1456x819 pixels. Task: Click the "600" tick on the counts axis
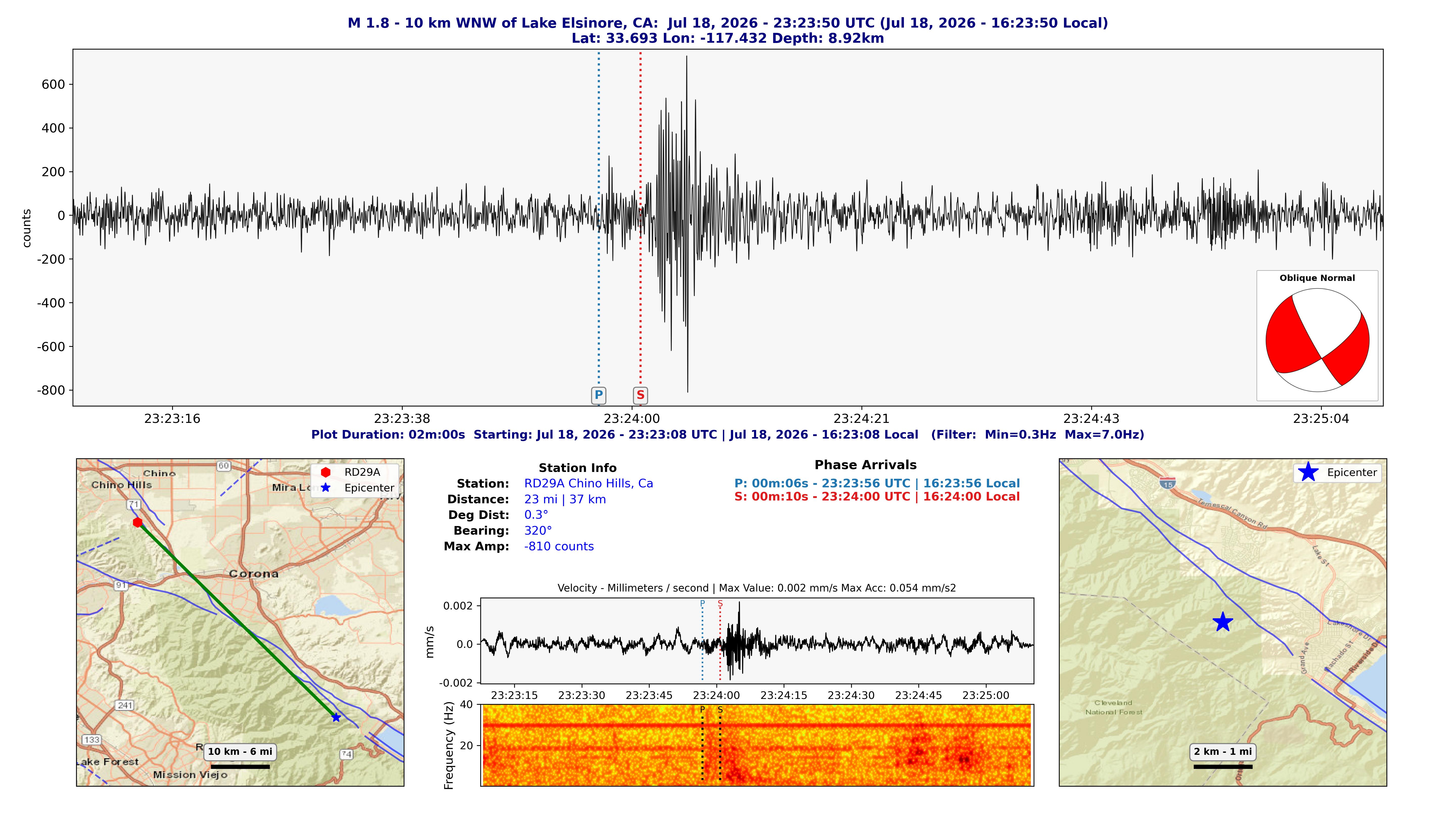tap(54, 84)
